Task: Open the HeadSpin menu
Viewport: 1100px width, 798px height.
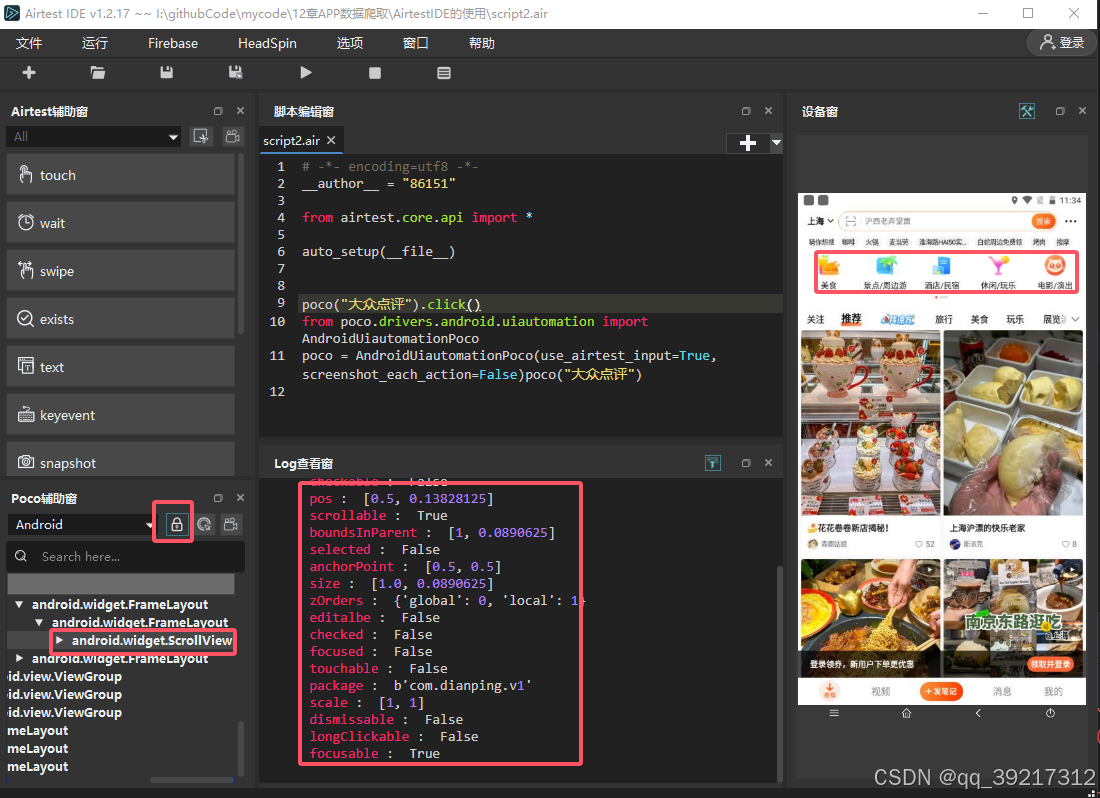Action: 267,43
